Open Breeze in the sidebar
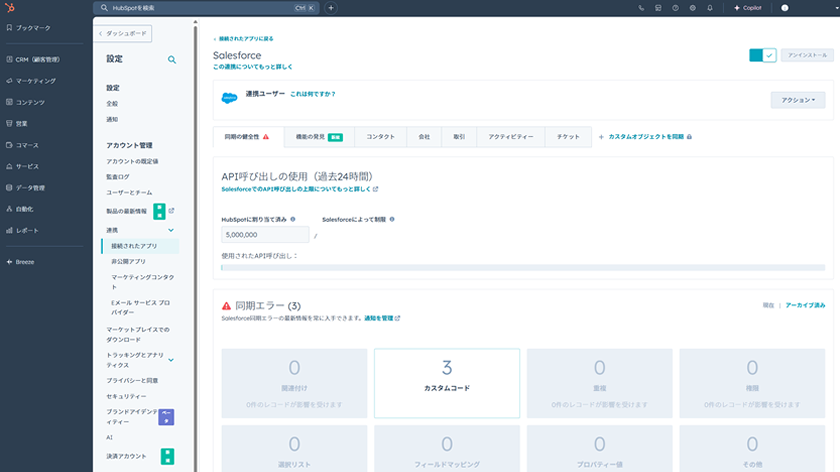 20,262
